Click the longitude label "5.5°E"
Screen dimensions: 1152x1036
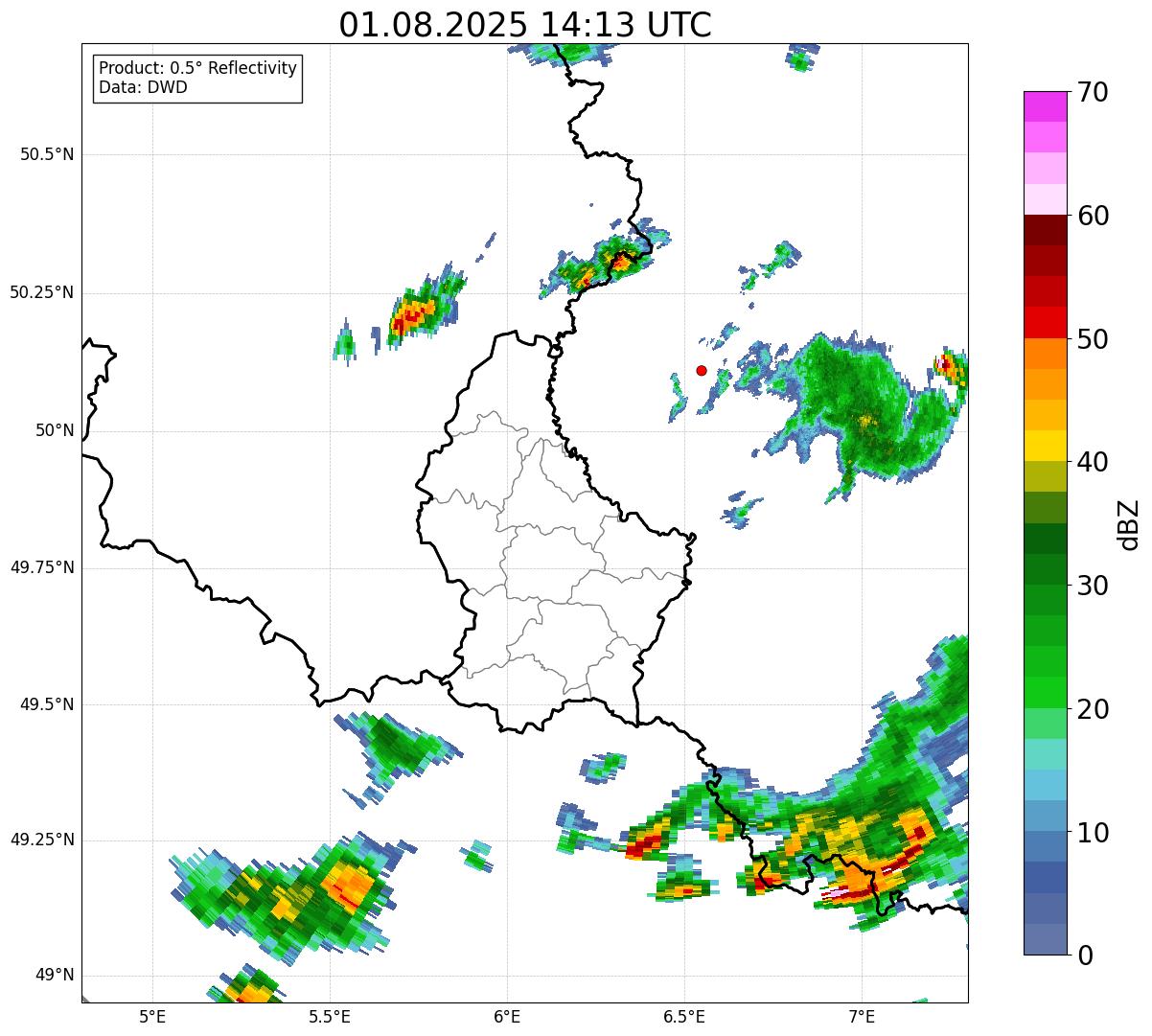(330, 1016)
